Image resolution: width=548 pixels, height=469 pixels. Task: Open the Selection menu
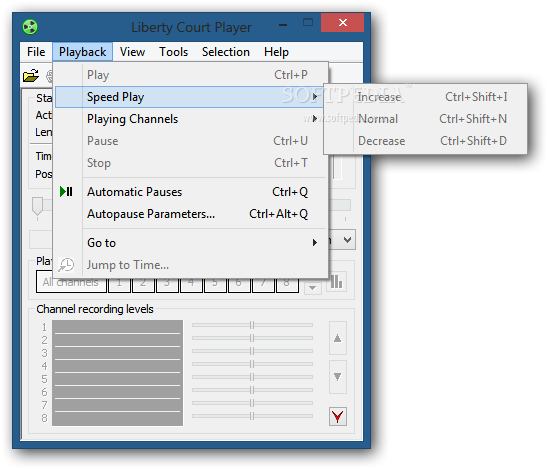pos(226,52)
